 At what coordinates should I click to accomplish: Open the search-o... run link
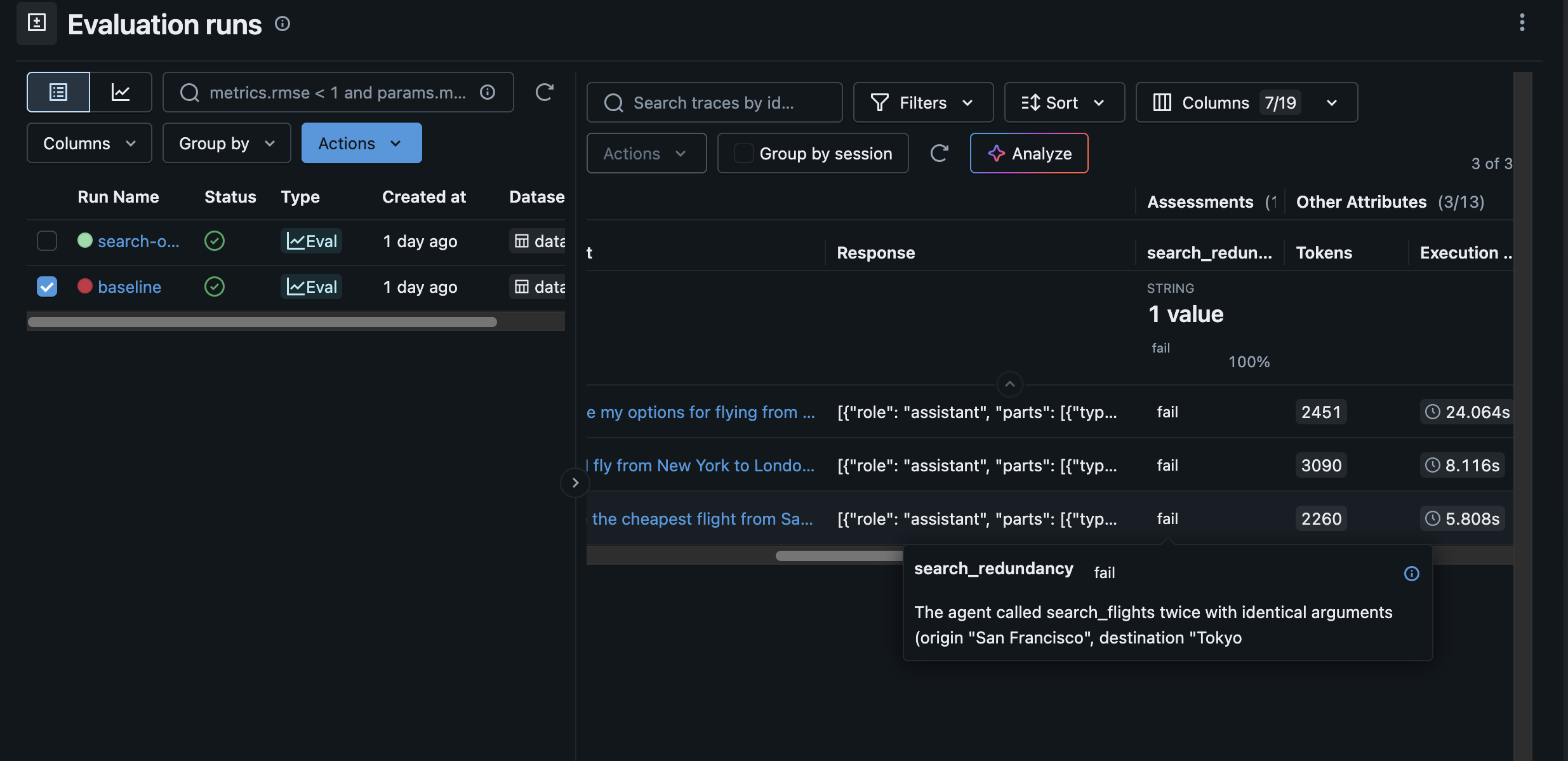(138, 241)
